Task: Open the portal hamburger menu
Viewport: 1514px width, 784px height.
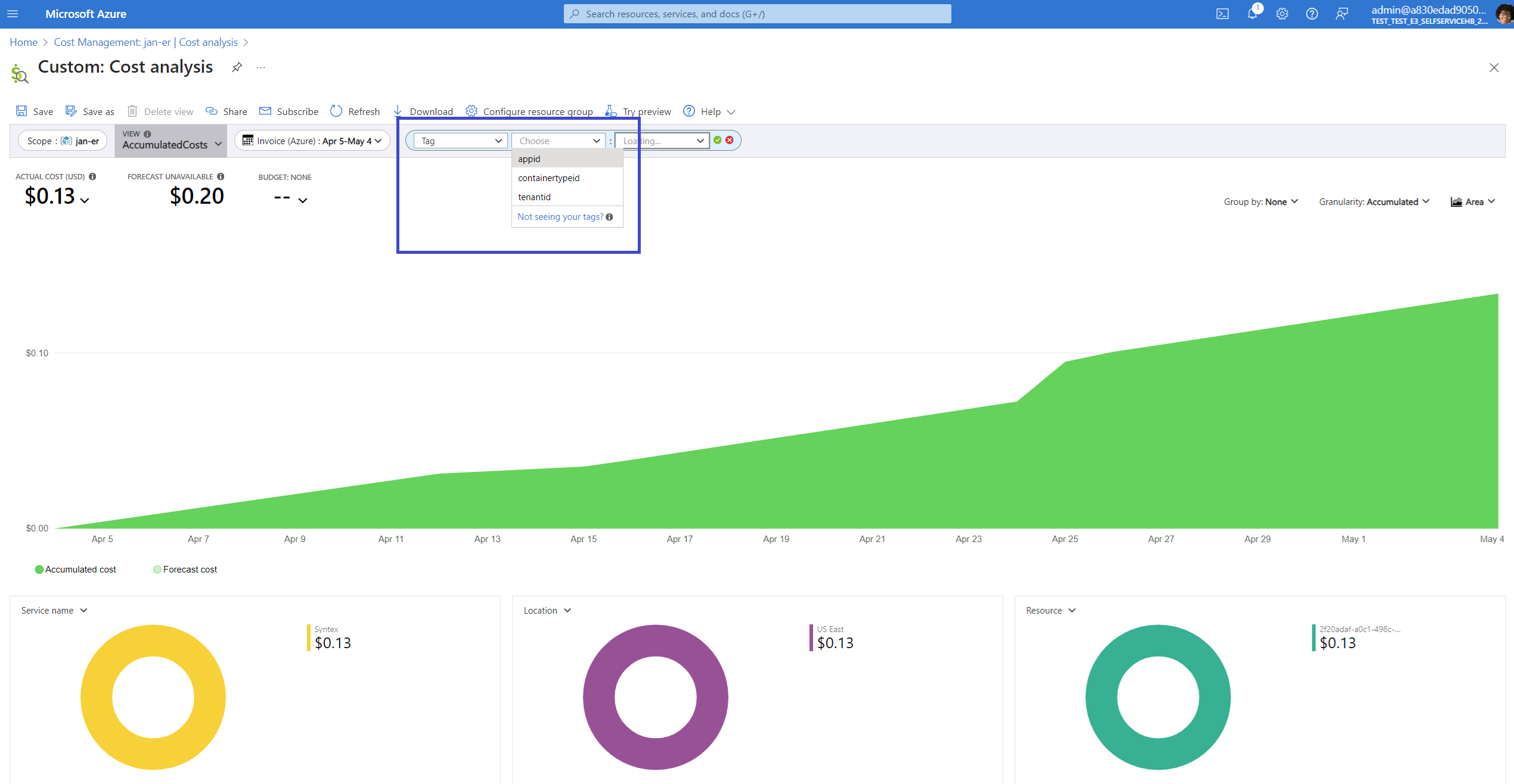Action: [x=13, y=14]
